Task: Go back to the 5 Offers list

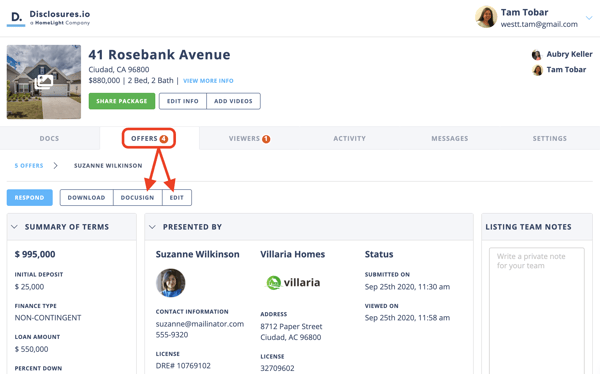Action: (29, 166)
